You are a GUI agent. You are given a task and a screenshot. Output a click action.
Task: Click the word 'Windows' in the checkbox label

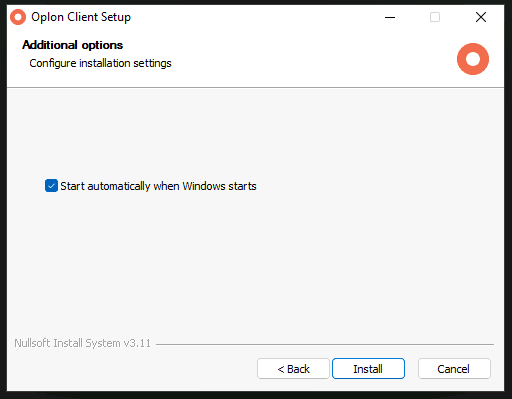[199, 186]
